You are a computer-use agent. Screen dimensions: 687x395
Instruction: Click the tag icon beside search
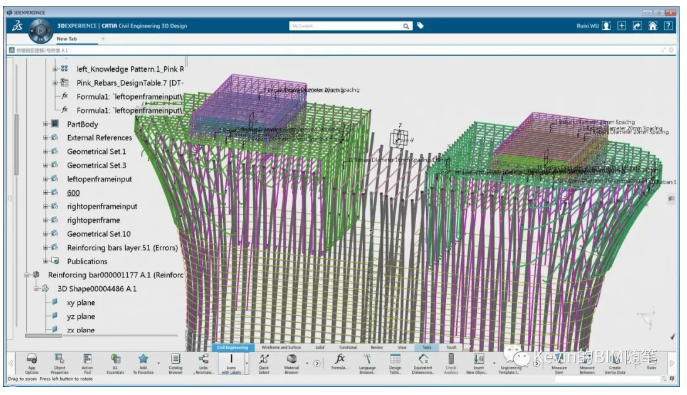(421, 26)
